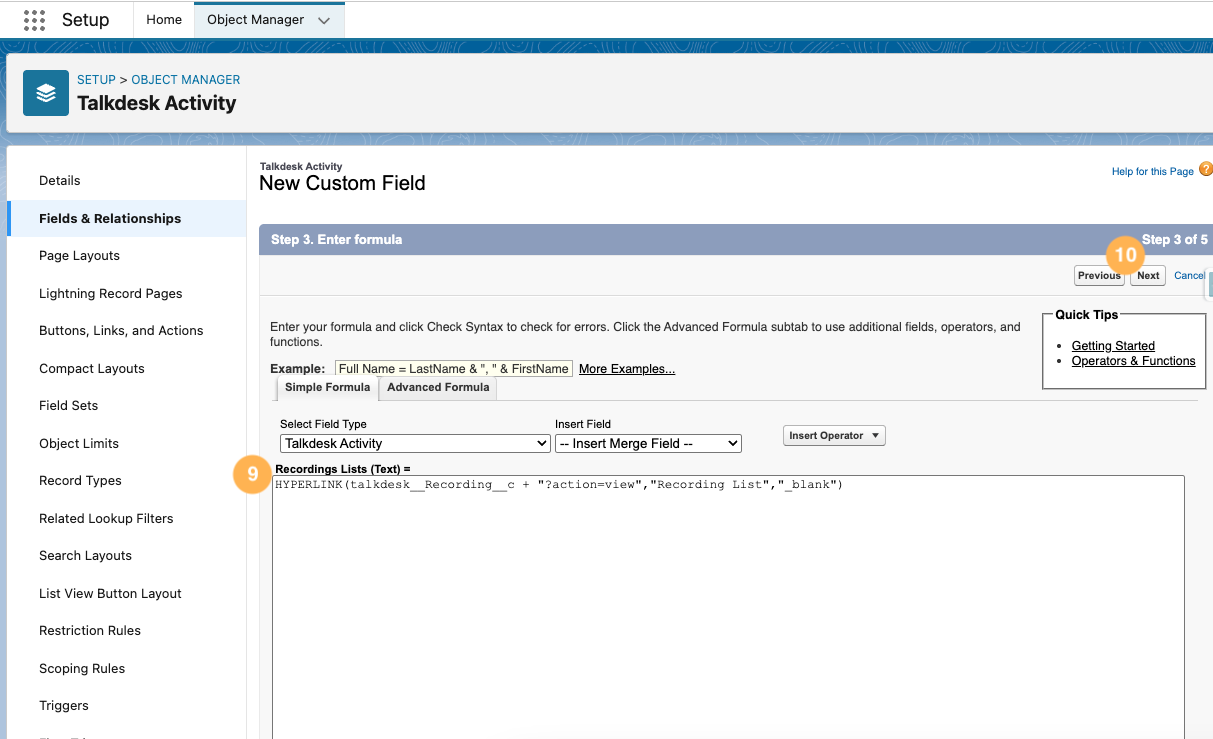
Task: Open the Insert Operator menu
Action: [834, 436]
